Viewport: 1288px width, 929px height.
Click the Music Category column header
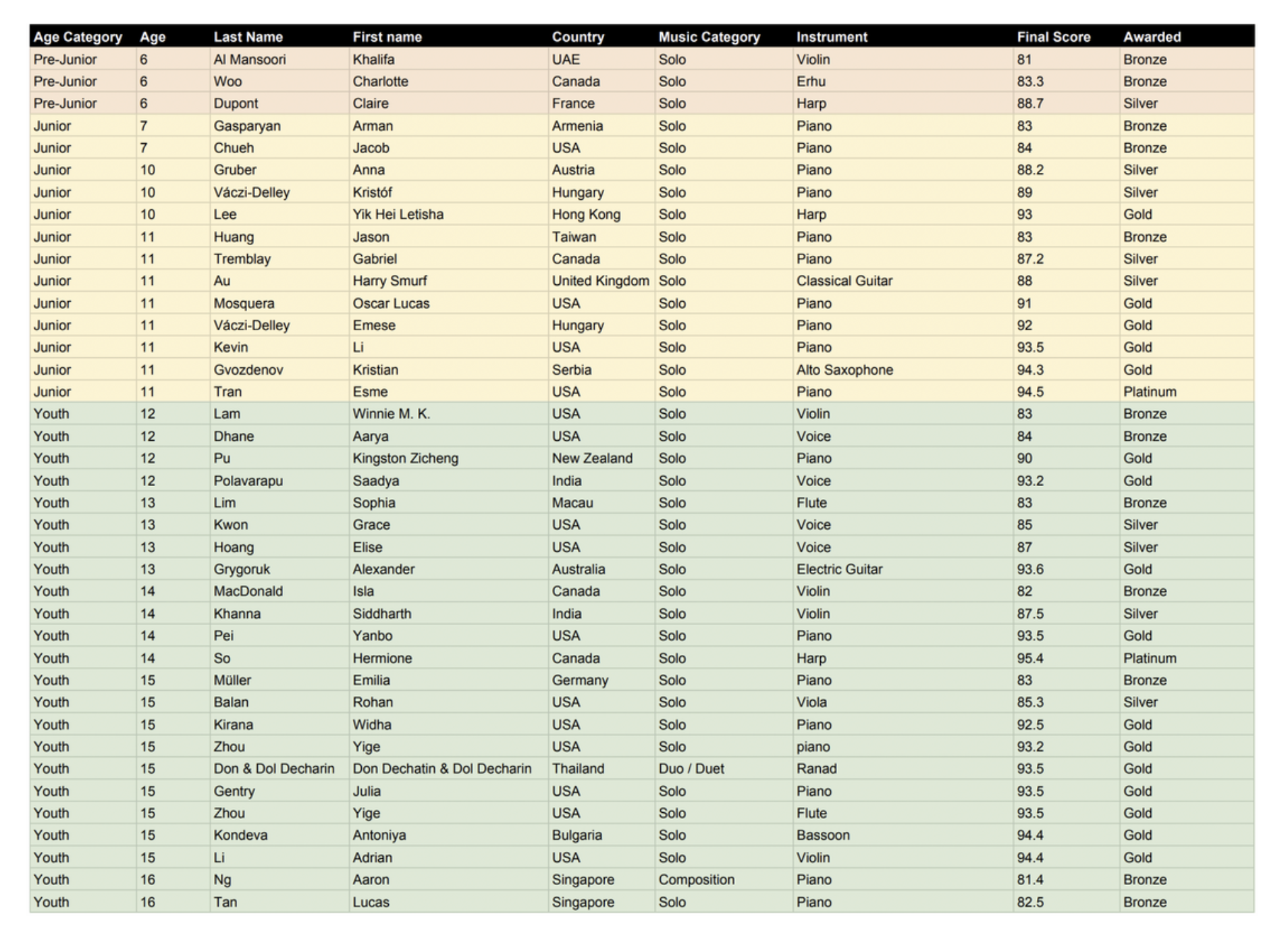(709, 37)
